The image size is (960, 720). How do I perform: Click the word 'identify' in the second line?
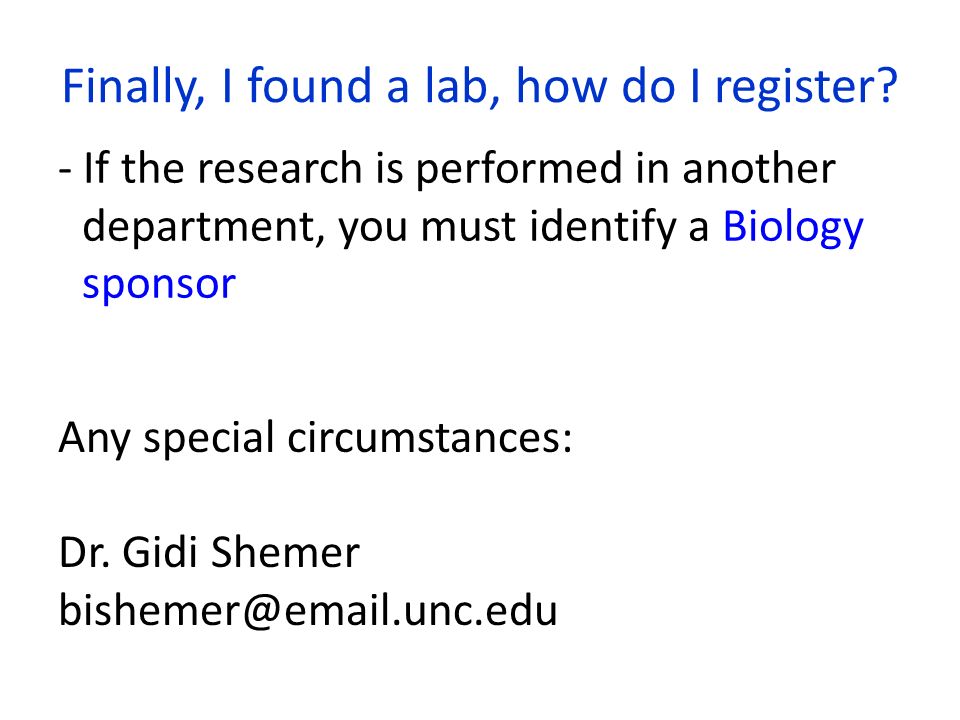602,228
